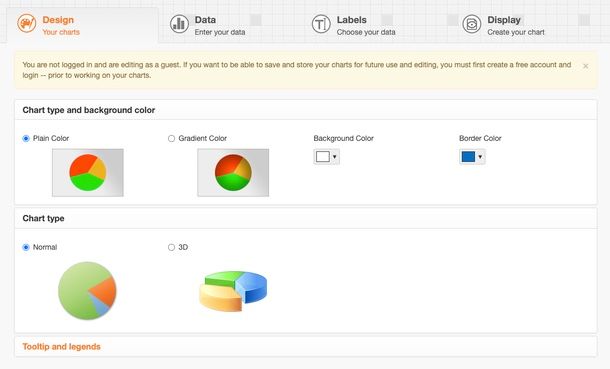Click the Design palette icon
This screenshot has height=369, width=610.
coord(27,24)
